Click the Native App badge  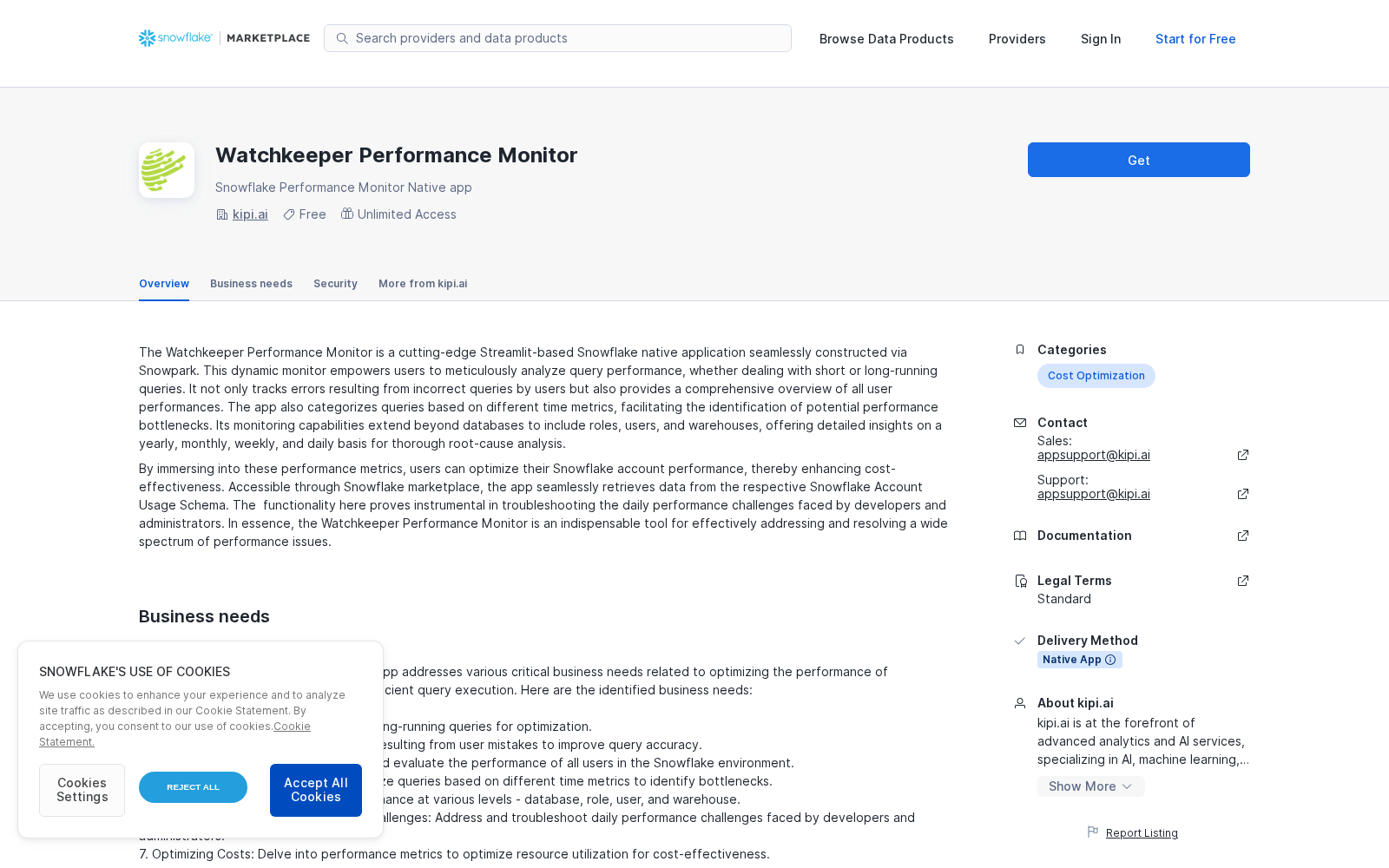(1080, 660)
